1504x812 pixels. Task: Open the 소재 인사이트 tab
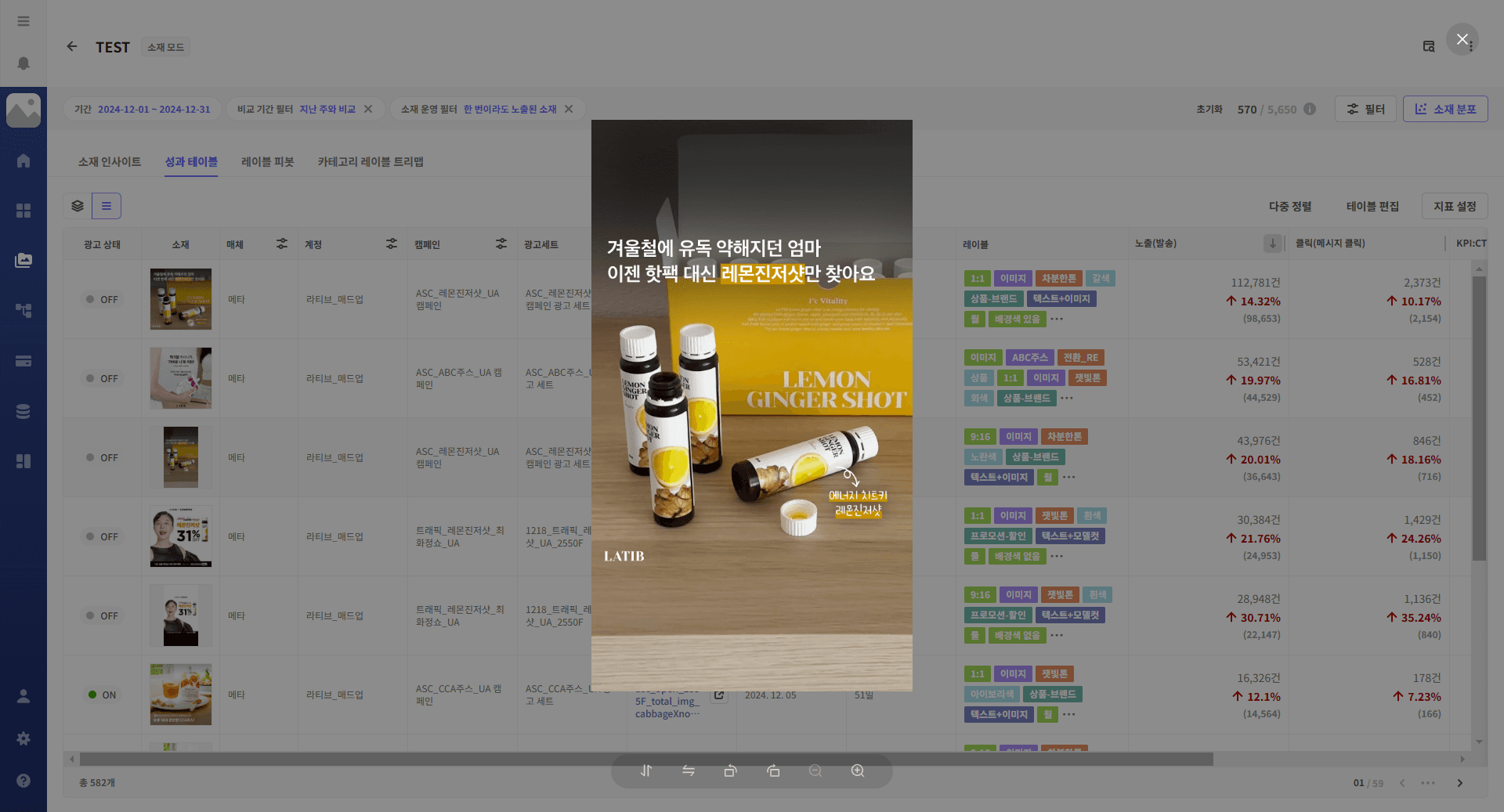point(110,162)
